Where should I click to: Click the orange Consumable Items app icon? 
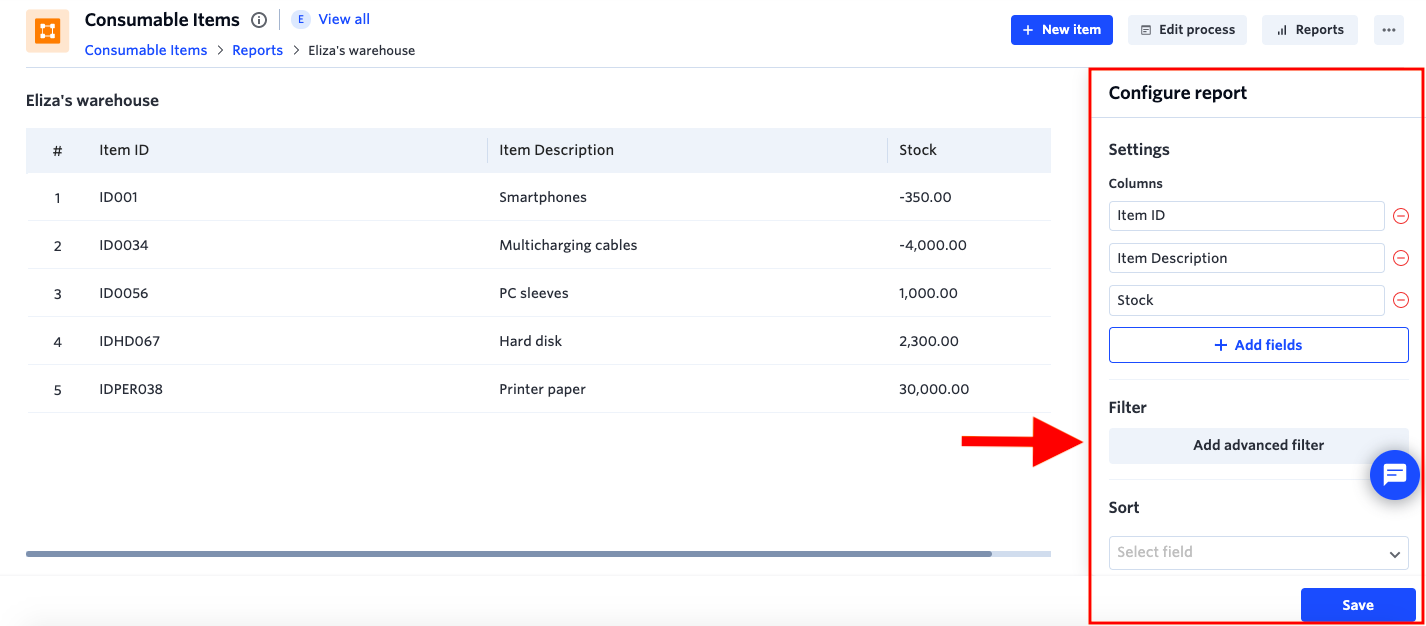[47, 31]
